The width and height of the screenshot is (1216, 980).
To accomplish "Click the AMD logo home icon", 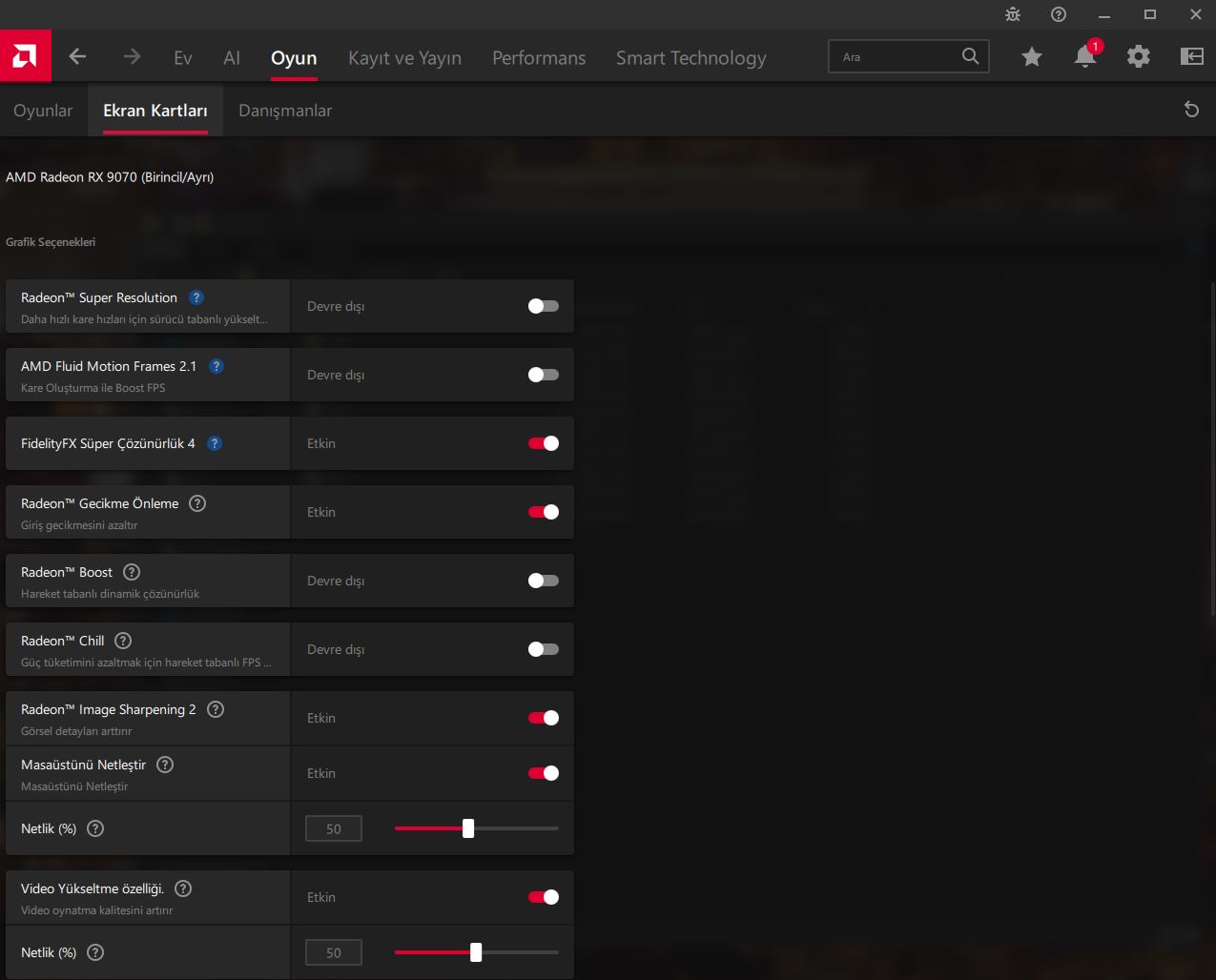I will pyautogui.click(x=25, y=57).
